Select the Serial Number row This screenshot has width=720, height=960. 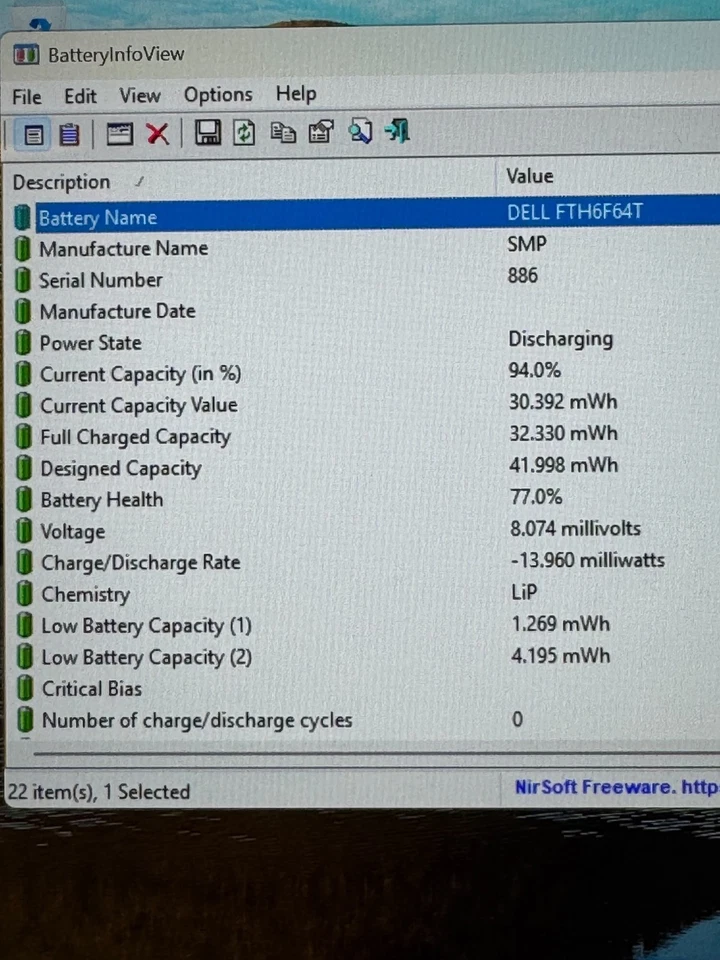(x=366, y=279)
